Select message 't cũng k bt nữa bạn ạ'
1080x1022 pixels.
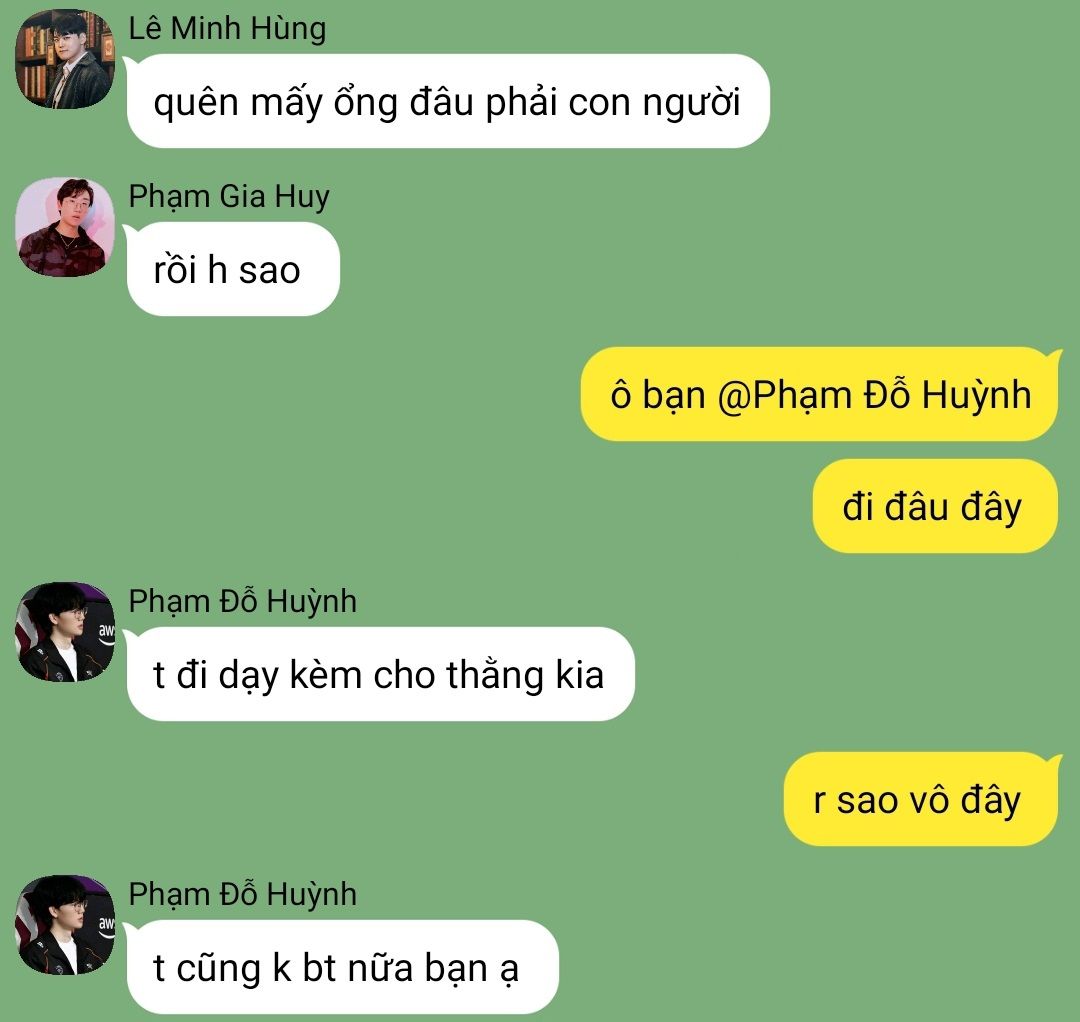tap(342, 967)
